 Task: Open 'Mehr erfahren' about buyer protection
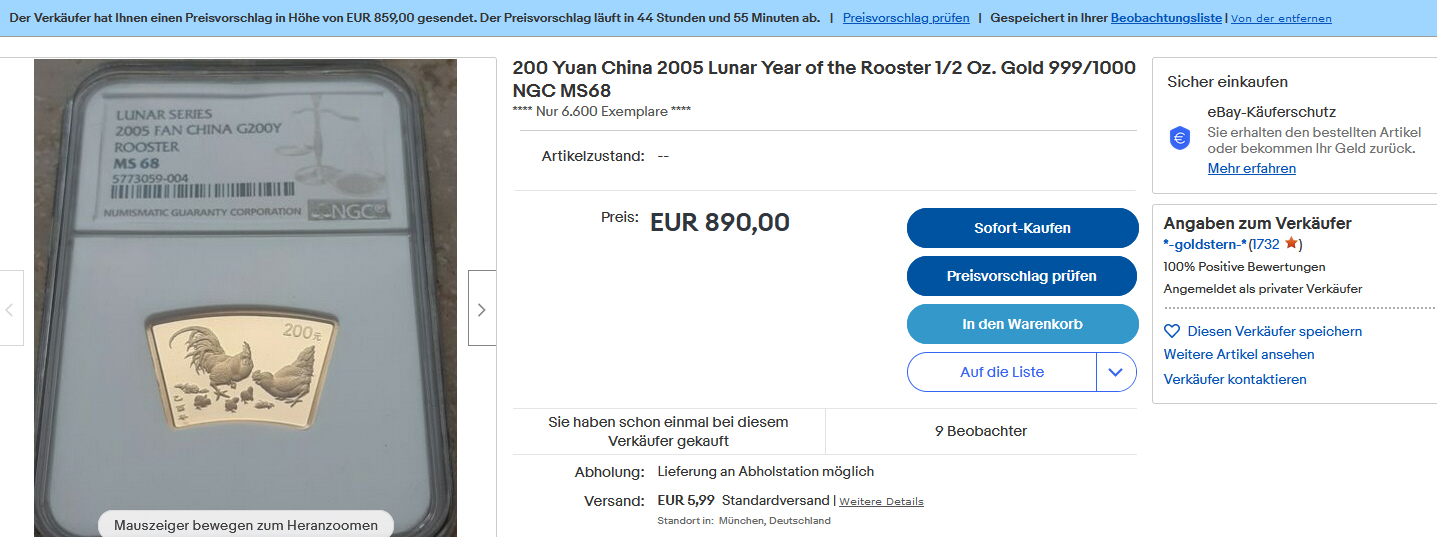coord(1251,168)
